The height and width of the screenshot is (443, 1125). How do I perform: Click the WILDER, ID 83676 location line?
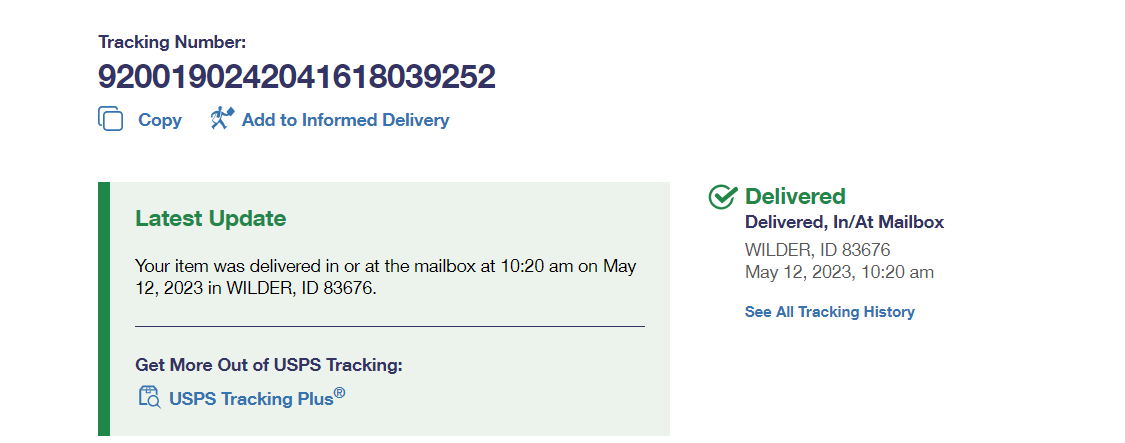click(817, 250)
